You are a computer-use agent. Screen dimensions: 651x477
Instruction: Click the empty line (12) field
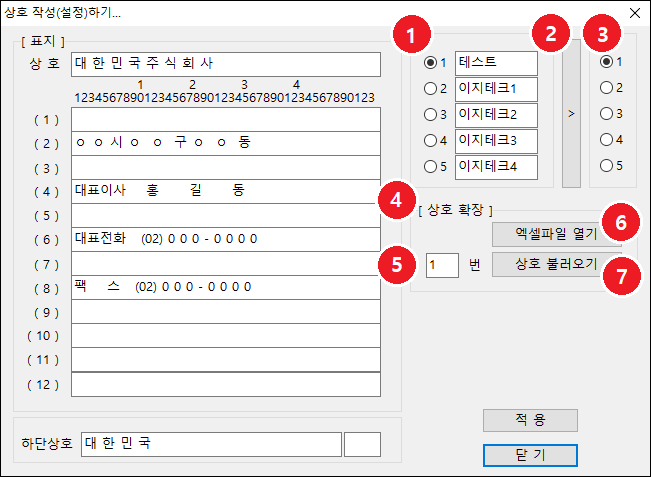click(x=226, y=384)
